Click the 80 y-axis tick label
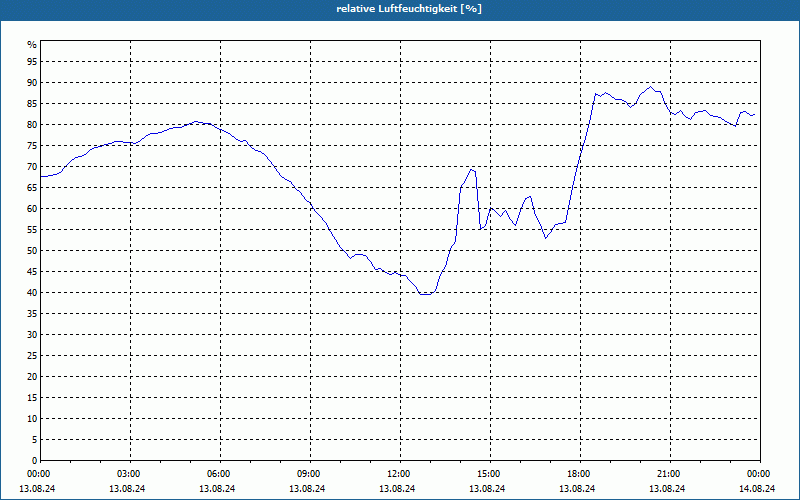This screenshot has width=800, height=500. pos(32,124)
